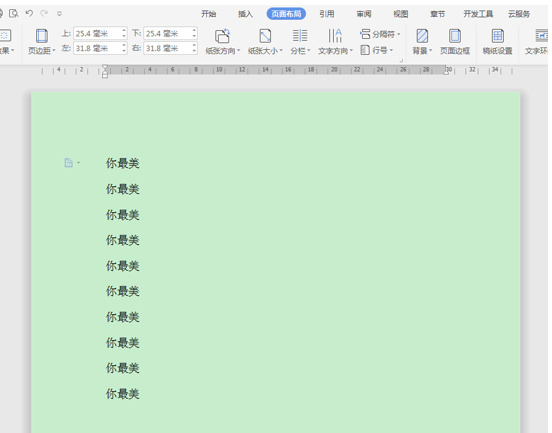552x433 pixels.
Task: Click the 纸张方向 orientation icon
Action: pyautogui.click(x=222, y=36)
